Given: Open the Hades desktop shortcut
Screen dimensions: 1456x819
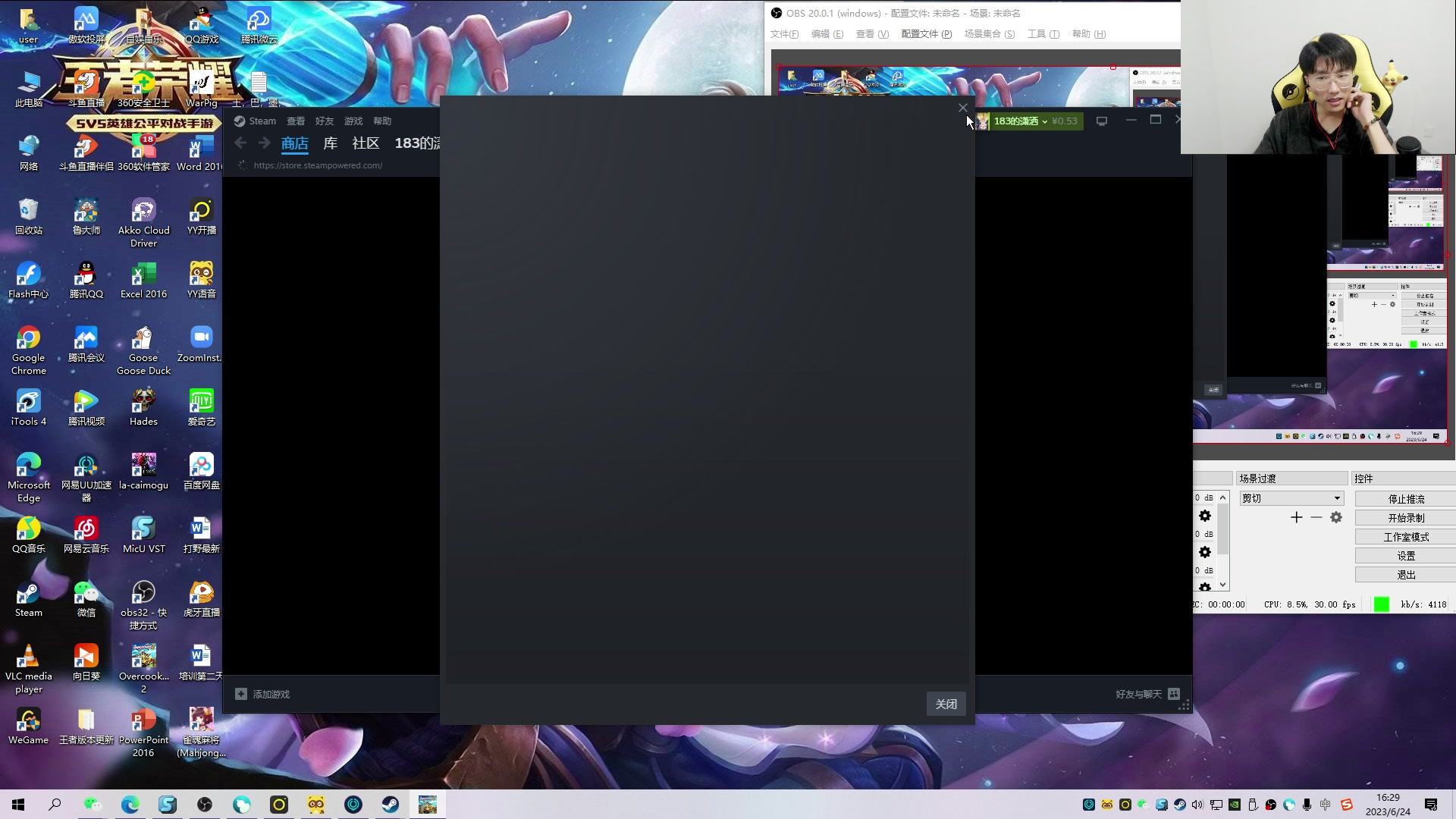Looking at the screenshot, I should click(143, 408).
